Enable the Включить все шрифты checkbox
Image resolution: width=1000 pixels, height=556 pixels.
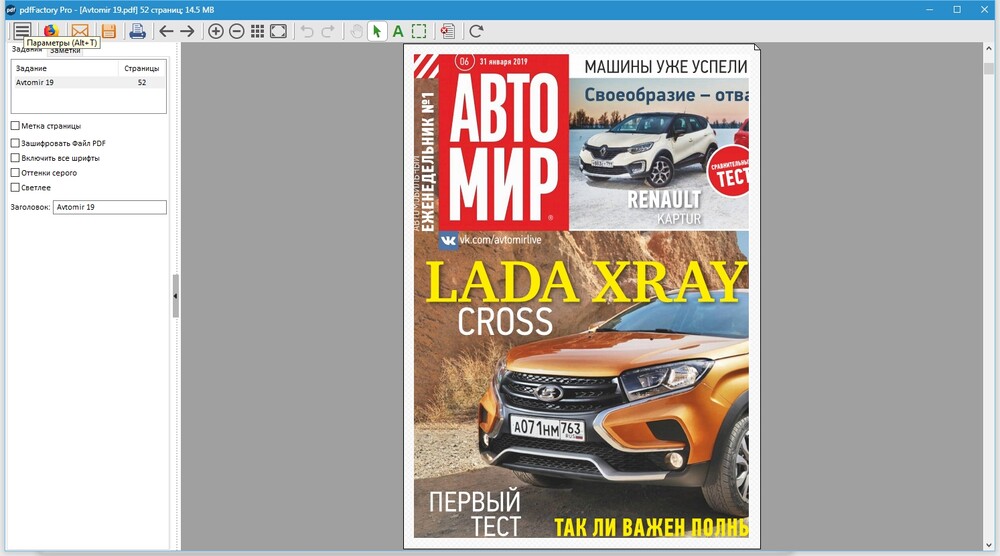point(15,158)
